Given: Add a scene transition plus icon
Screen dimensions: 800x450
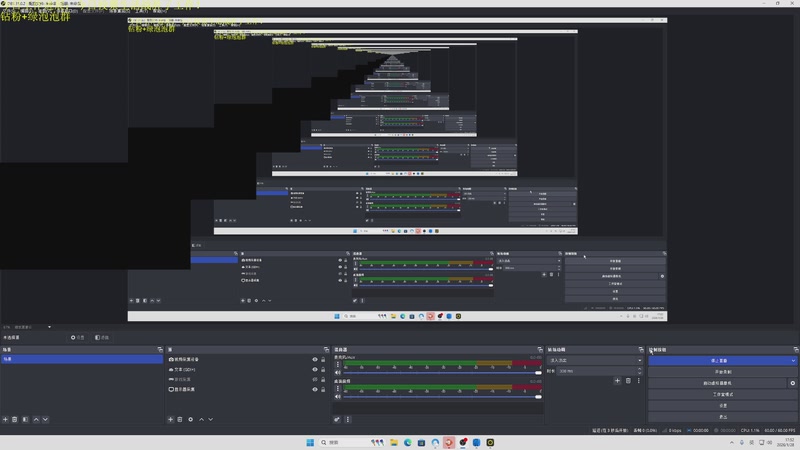Looking at the screenshot, I should coord(617,381).
